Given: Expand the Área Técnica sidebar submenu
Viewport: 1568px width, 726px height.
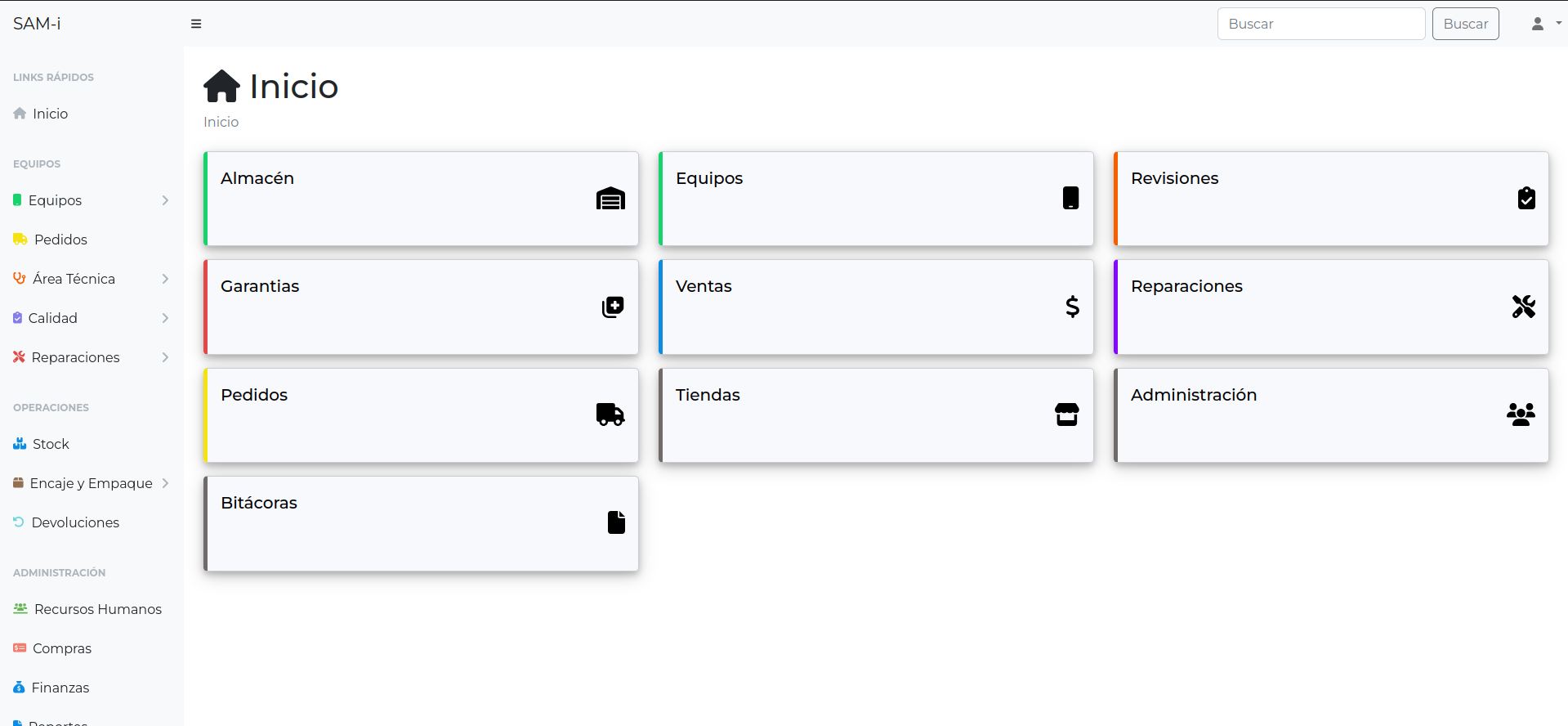Looking at the screenshot, I should click(90, 279).
